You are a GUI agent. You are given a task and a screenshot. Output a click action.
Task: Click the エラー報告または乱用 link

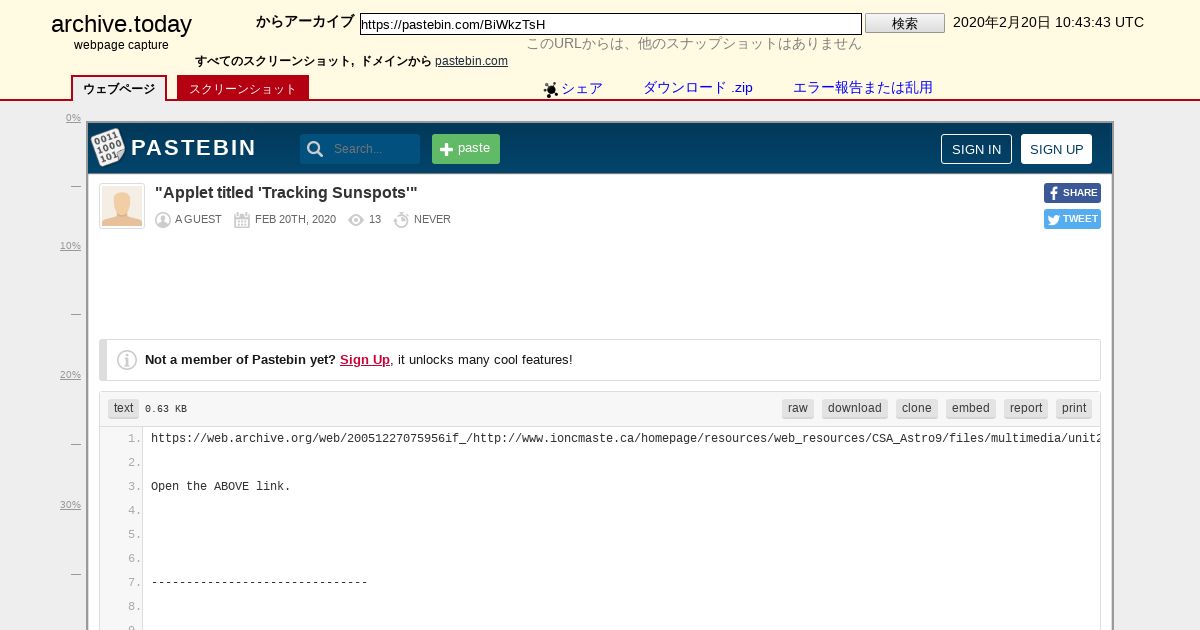point(863,88)
